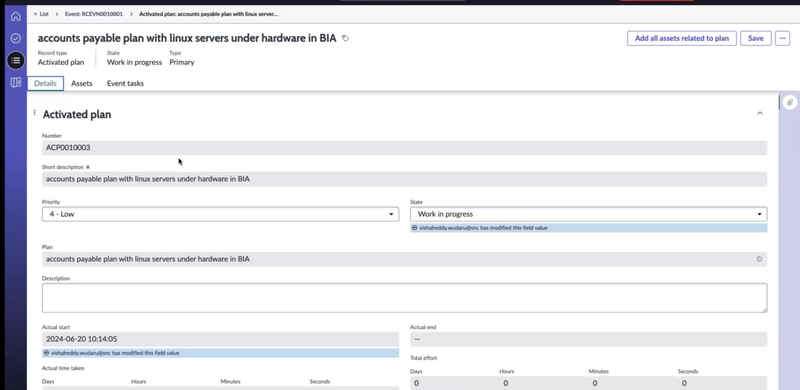This screenshot has width=800, height=390.
Task: Click the Primary type header value
Action: [x=182, y=62]
